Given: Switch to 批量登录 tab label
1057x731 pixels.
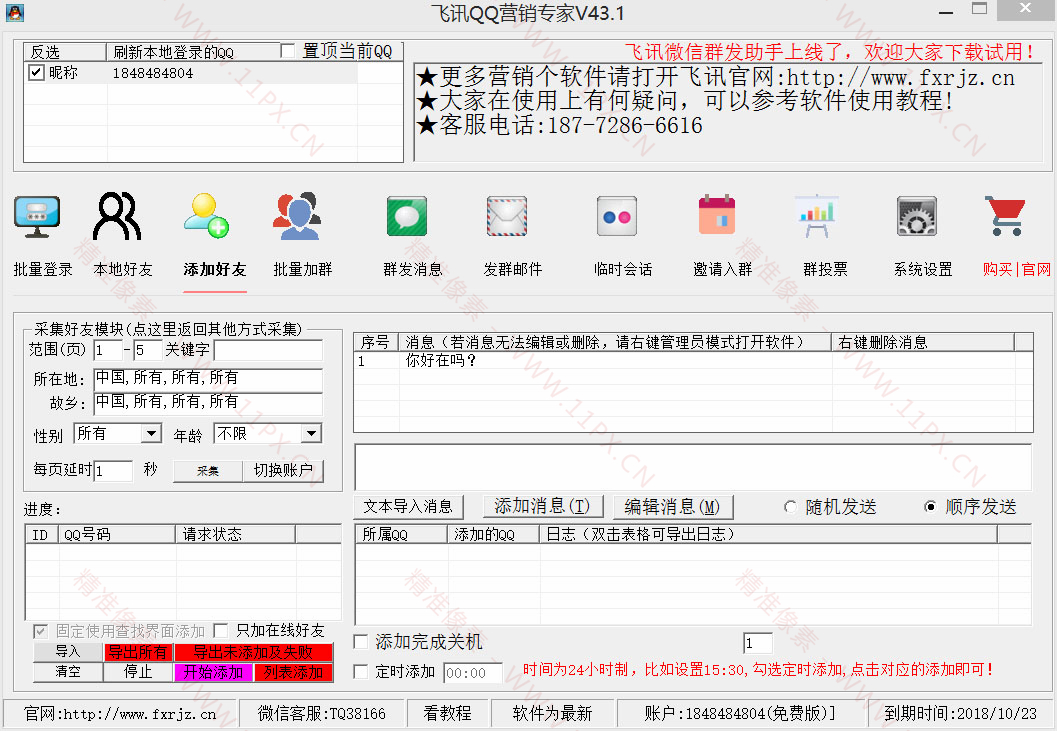Looking at the screenshot, I should pyautogui.click(x=43, y=270).
